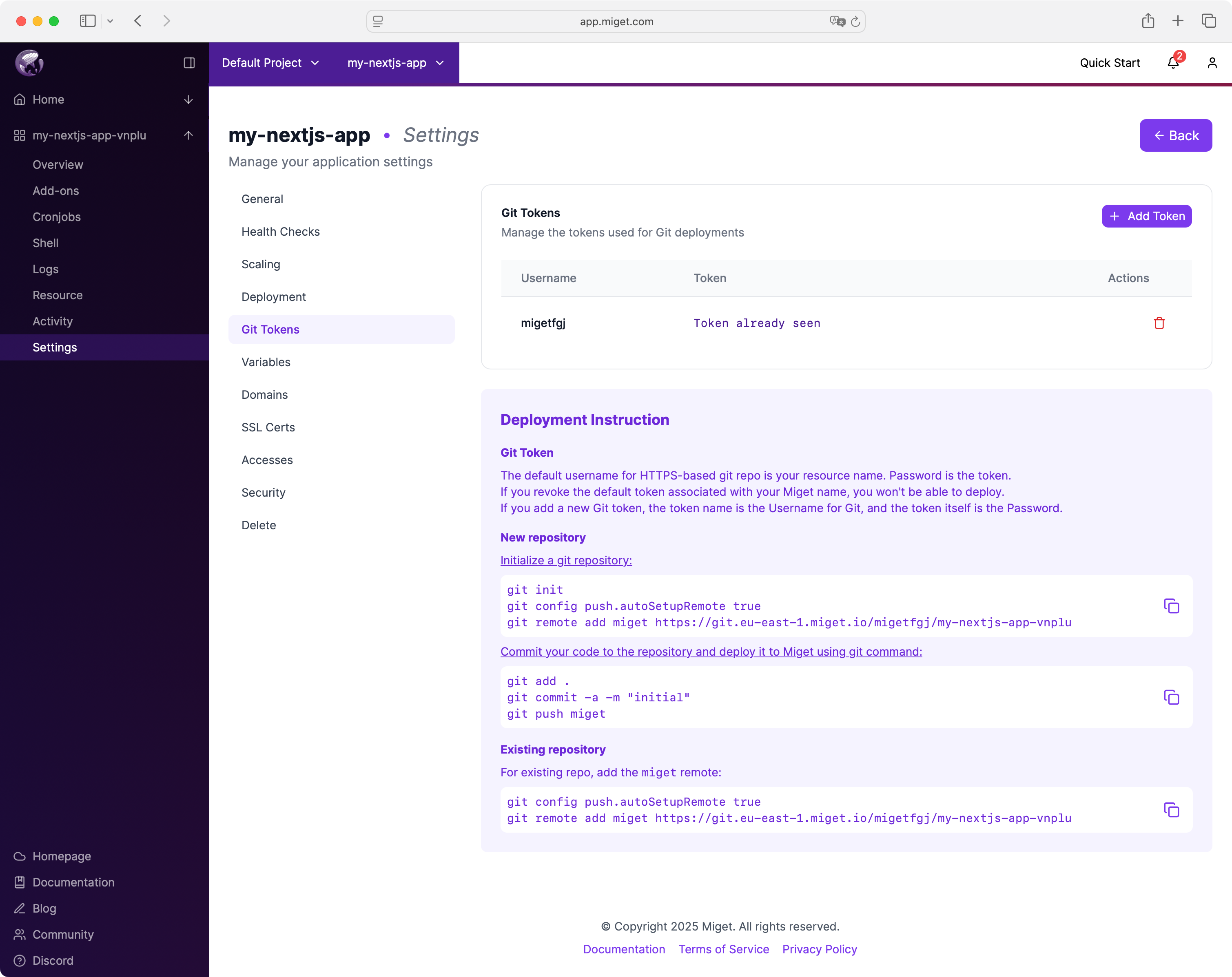This screenshot has height=977, width=1232.
Task: Click the Home house icon in sidebar
Action: [20, 99]
